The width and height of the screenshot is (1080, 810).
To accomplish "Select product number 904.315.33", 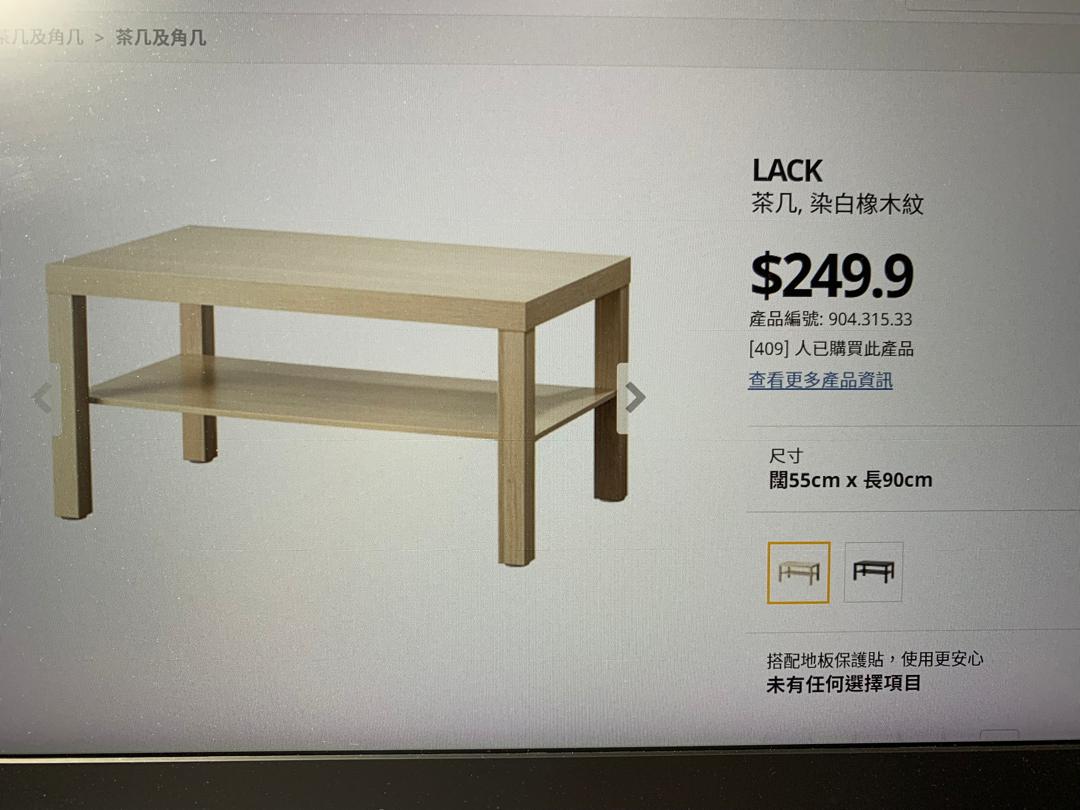I will click(x=870, y=320).
